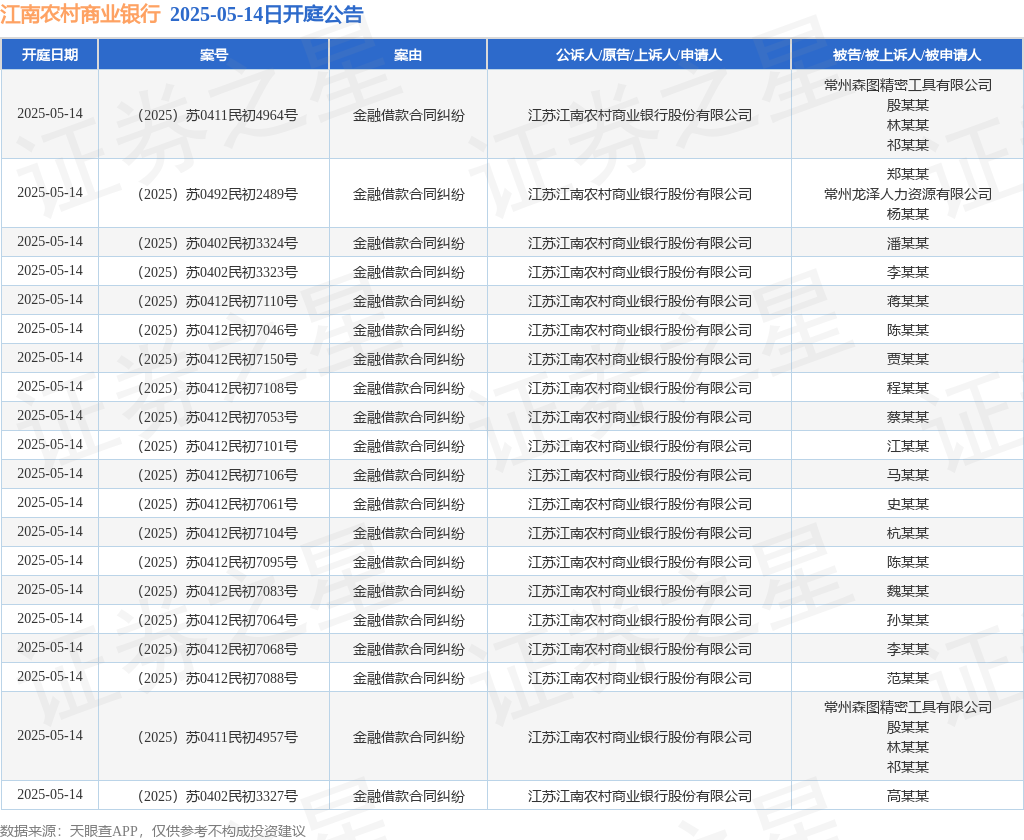The width and height of the screenshot is (1024, 840).
Task: Click 祁某某 in the 4957 case row
Action: 908,767
